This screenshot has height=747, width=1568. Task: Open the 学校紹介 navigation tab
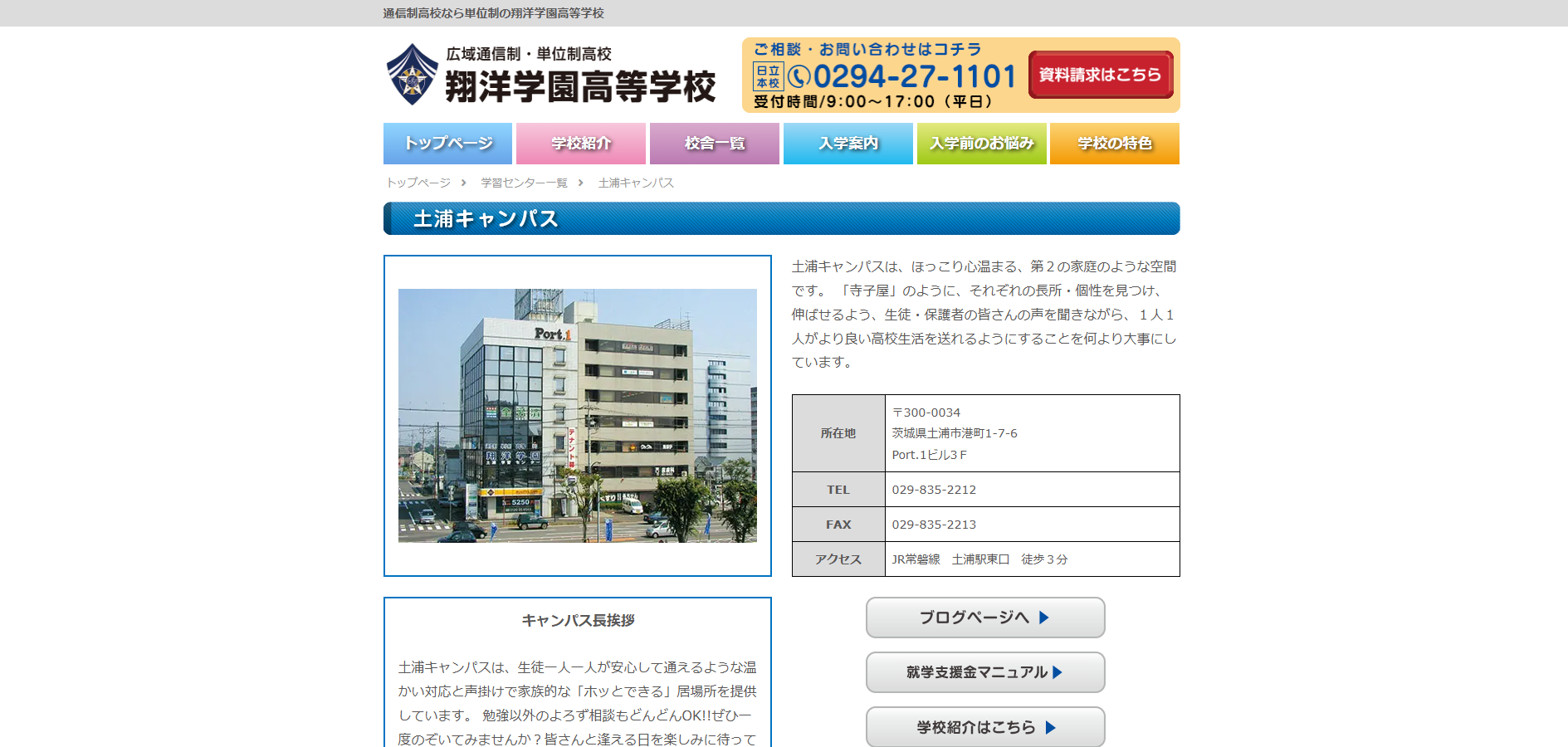580,144
